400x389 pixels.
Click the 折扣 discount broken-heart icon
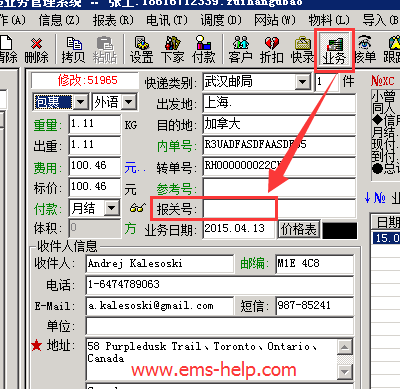(272, 50)
